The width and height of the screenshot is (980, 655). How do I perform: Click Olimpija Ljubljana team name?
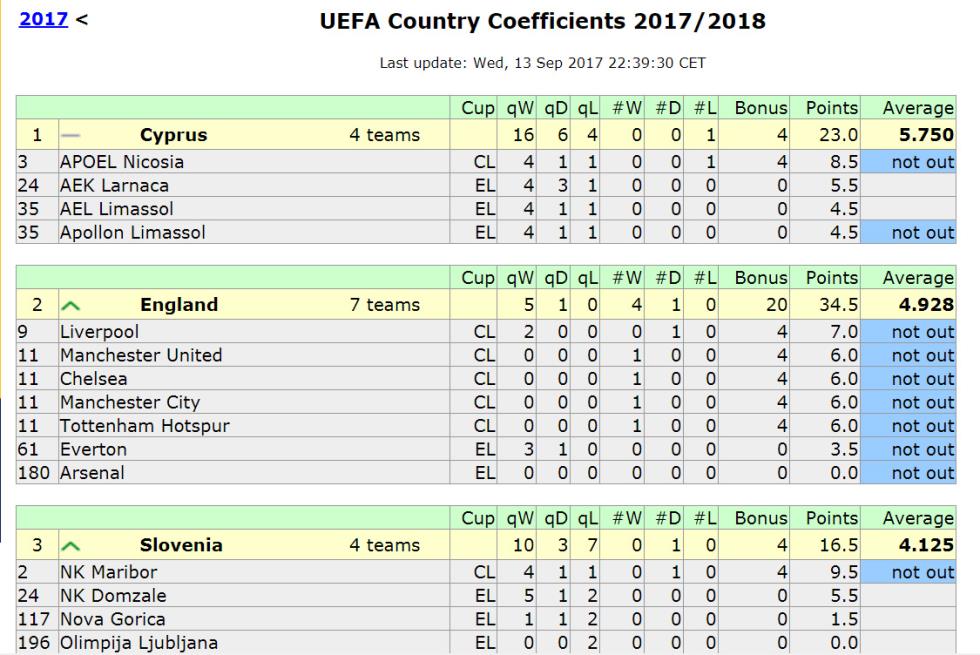pos(139,642)
